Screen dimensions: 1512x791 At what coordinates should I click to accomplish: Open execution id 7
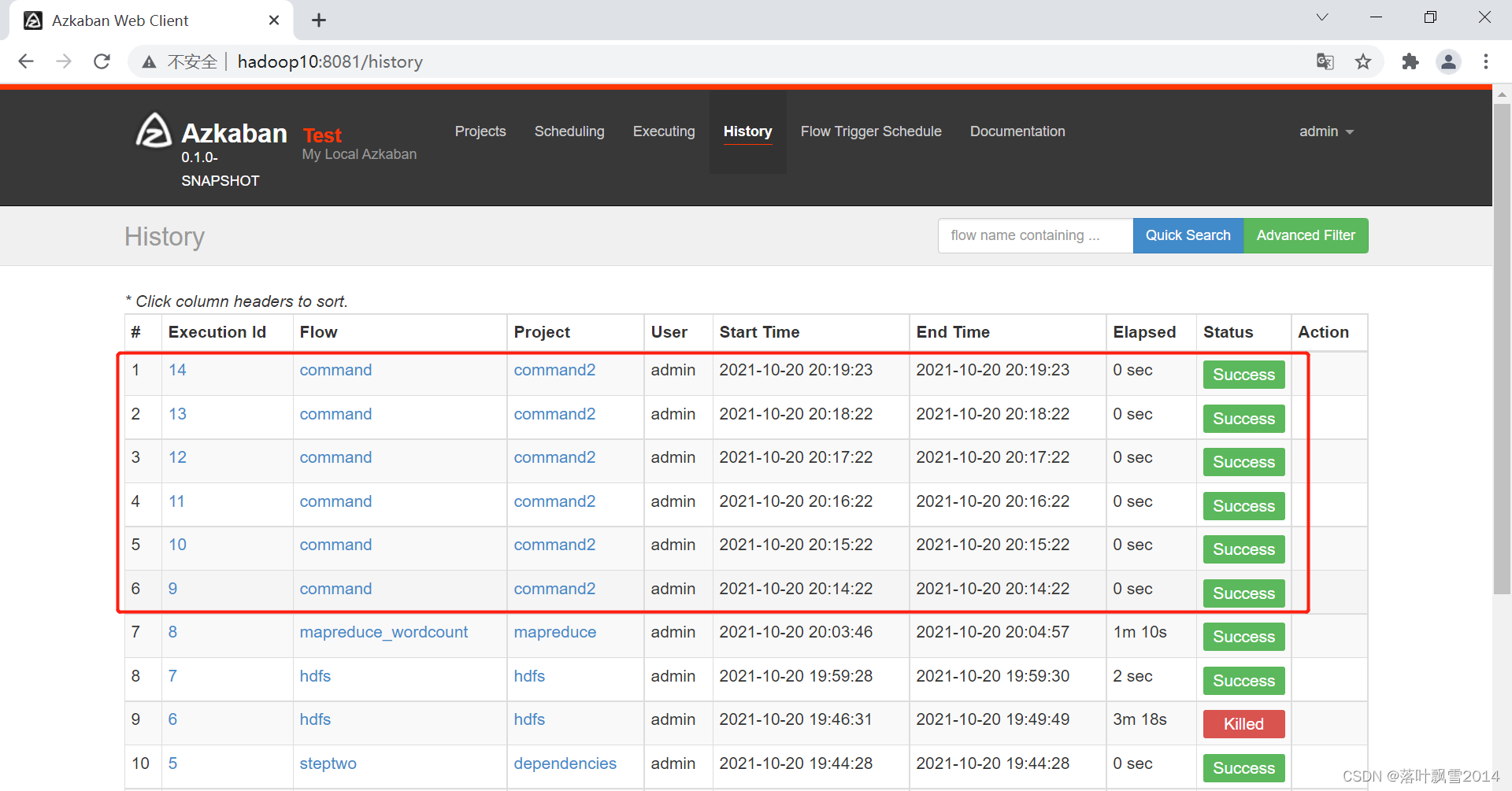[x=172, y=676]
